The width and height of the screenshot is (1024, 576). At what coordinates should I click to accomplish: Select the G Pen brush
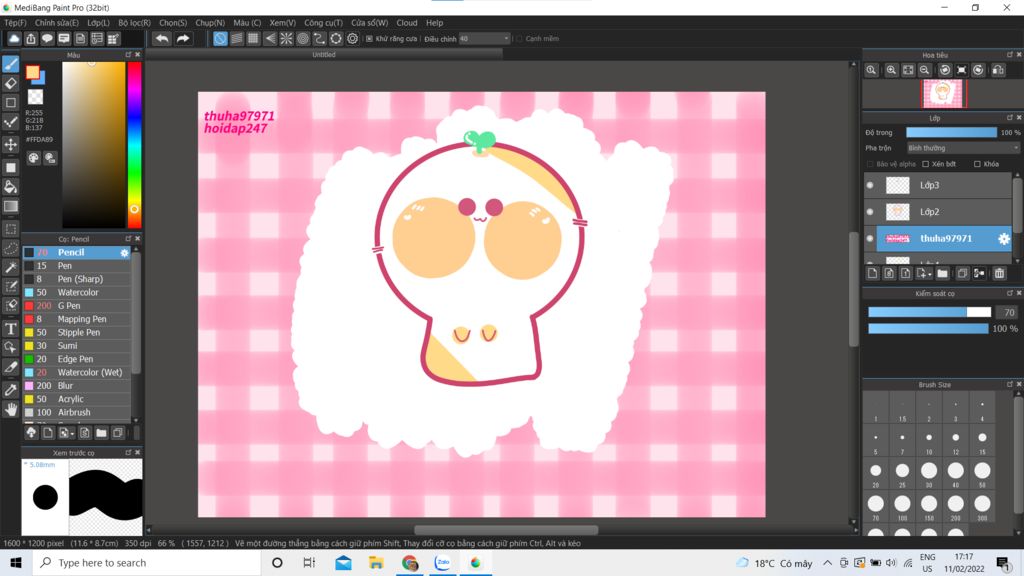(78, 306)
